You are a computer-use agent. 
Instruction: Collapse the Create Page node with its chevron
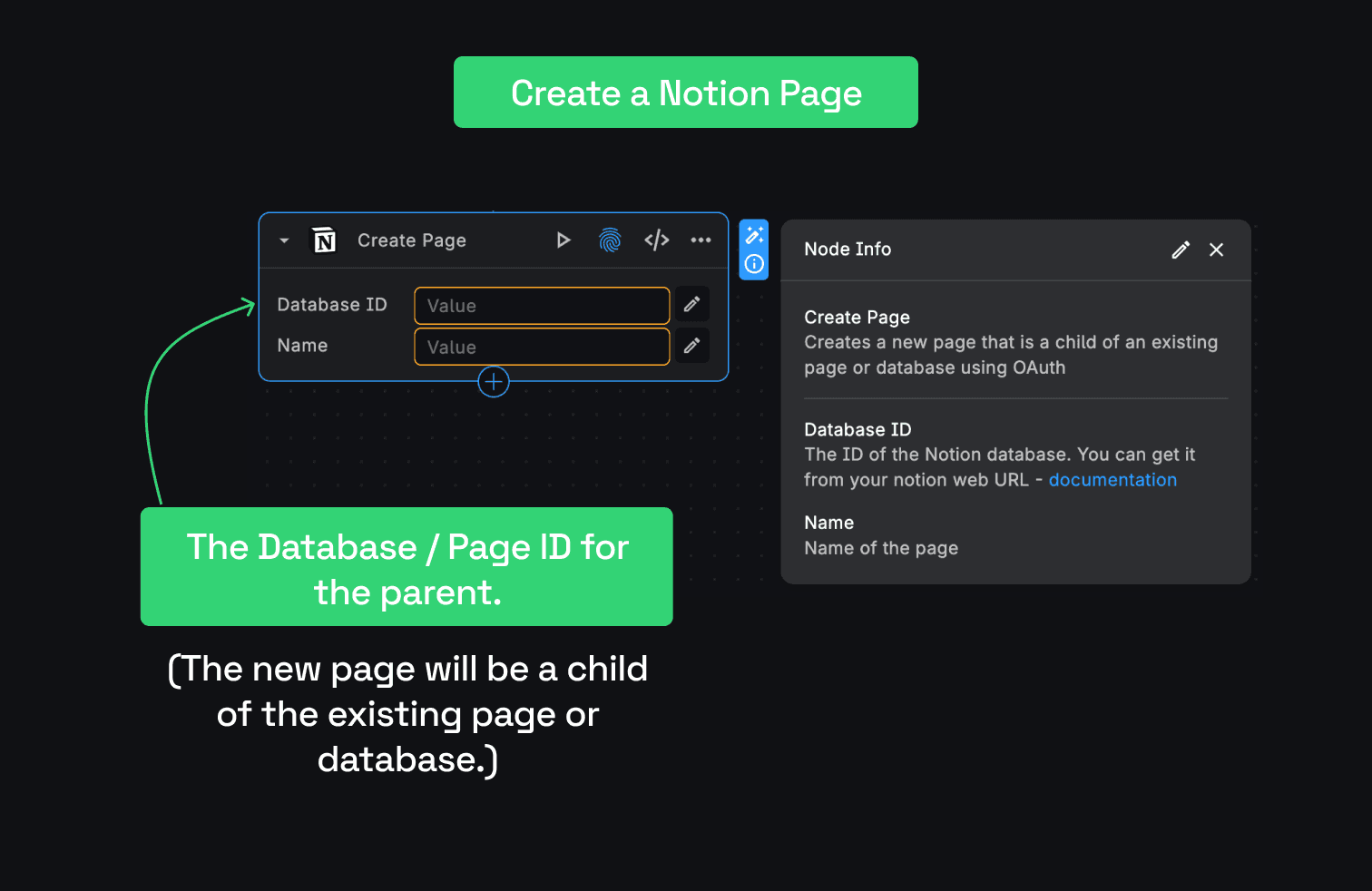pos(284,240)
